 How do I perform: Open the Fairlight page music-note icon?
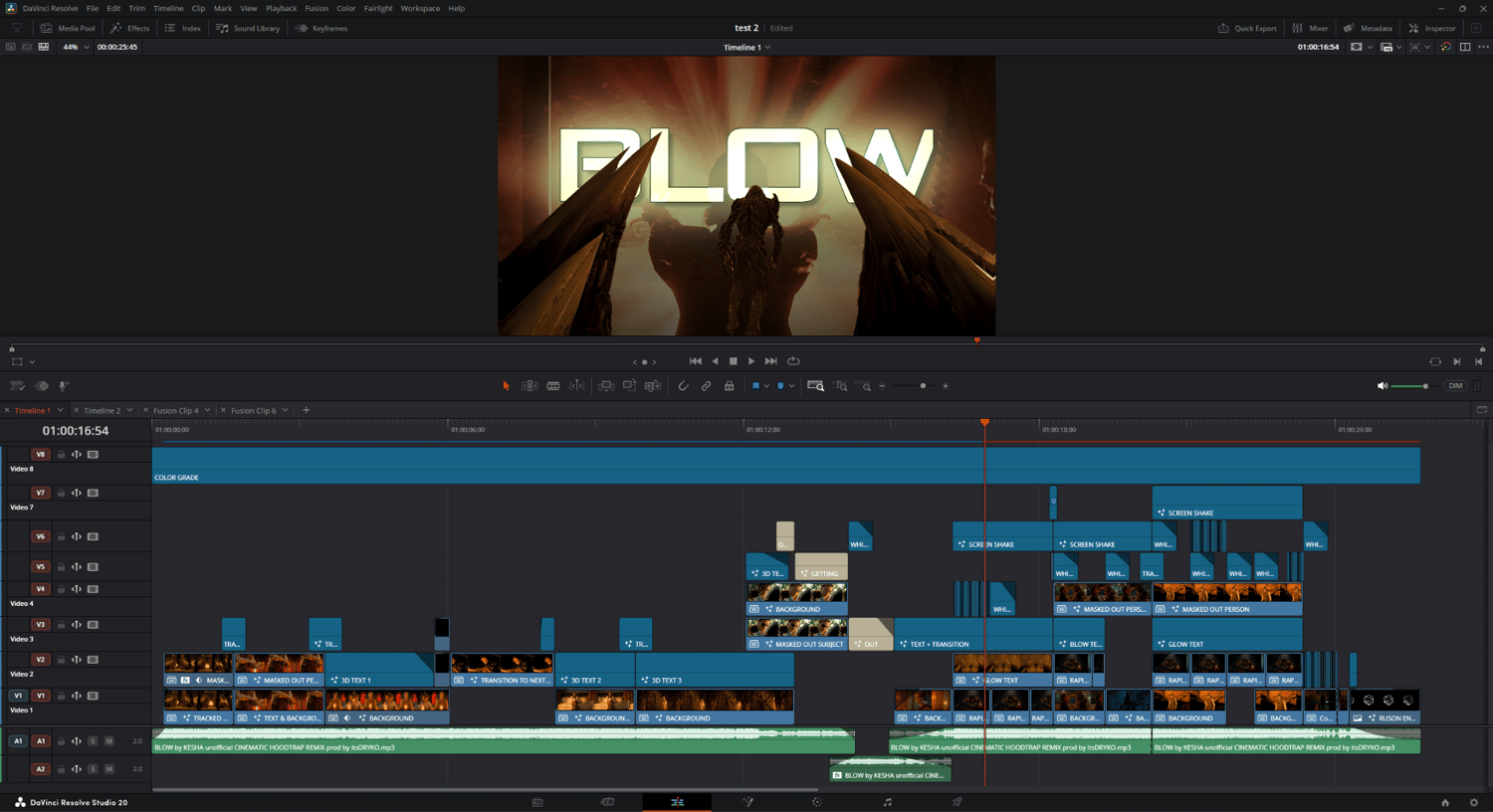point(887,802)
